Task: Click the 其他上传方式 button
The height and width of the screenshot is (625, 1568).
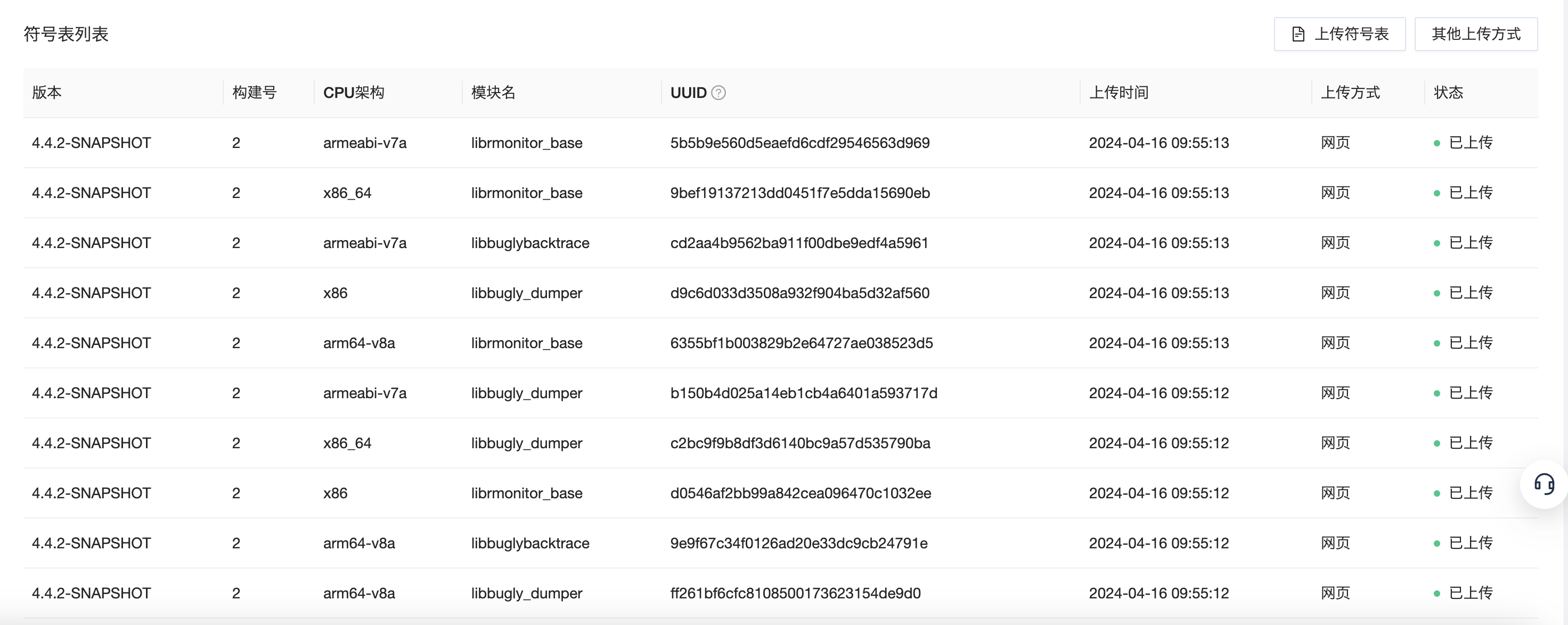Action: pos(1475,34)
